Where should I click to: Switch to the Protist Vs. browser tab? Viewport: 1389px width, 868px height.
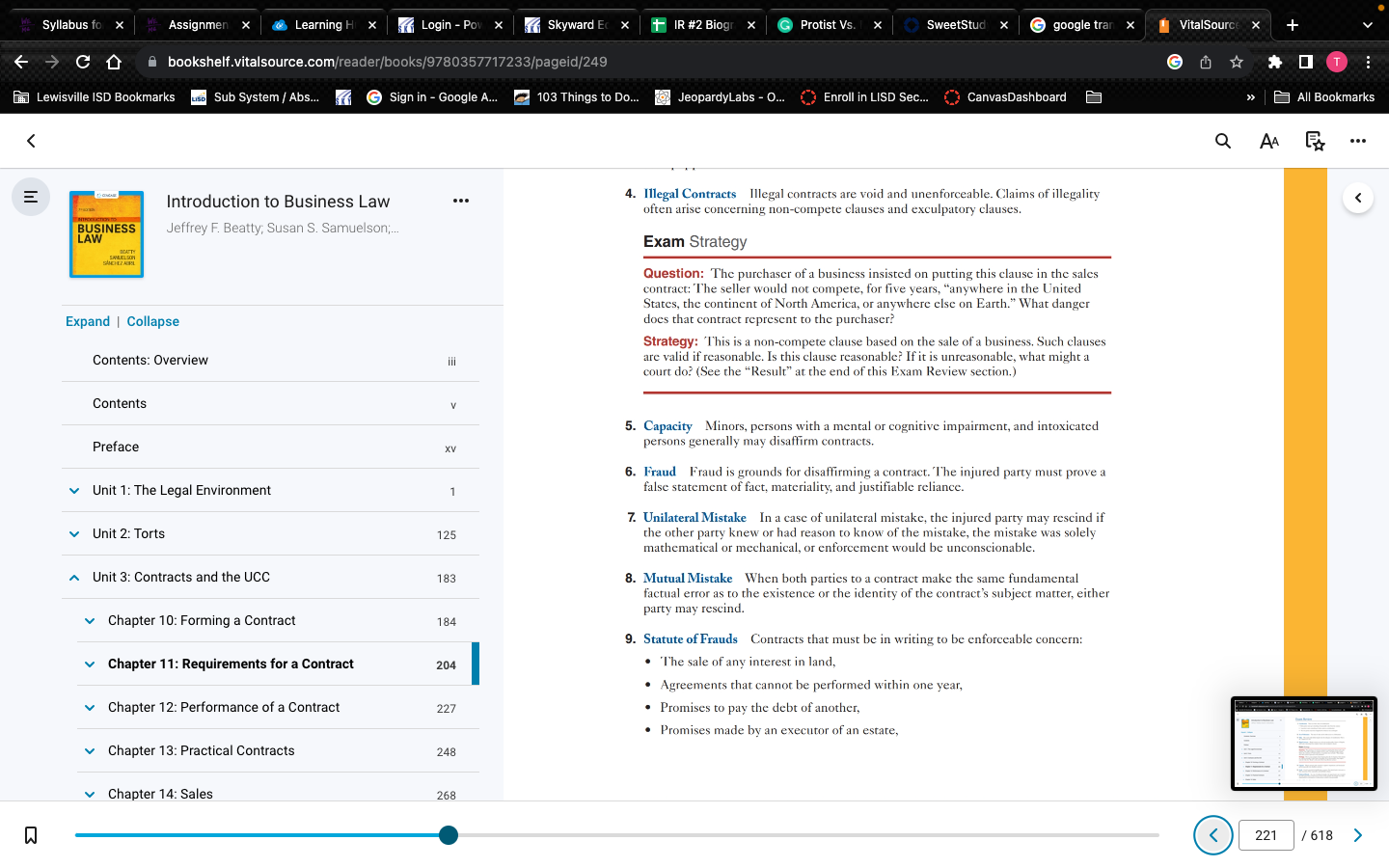pos(830,25)
